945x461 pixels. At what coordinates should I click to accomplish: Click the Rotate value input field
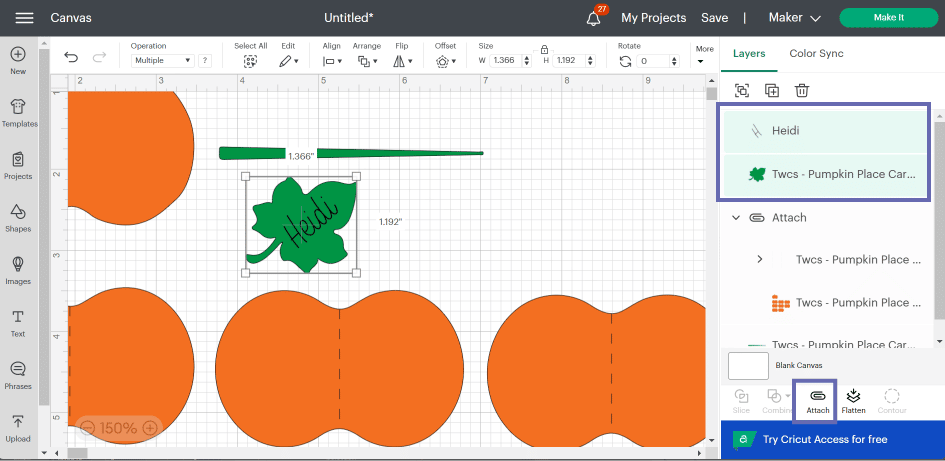(652, 60)
